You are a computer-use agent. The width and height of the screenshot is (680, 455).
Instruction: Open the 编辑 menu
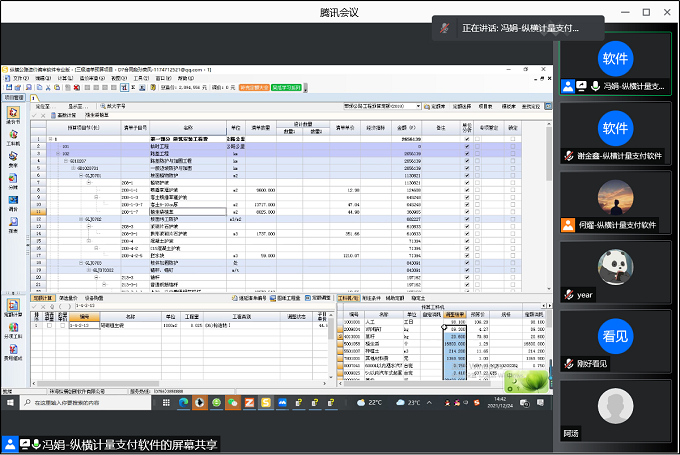(x=43, y=79)
